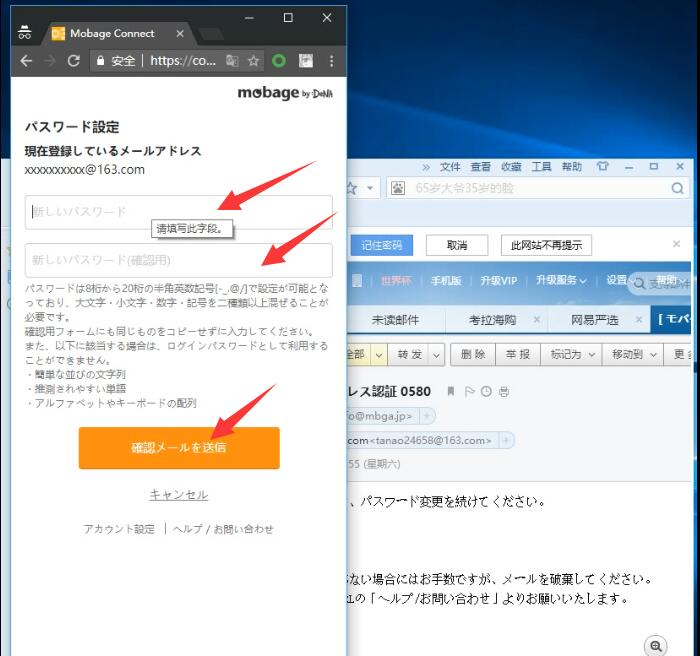Click the 此网站不再提示 button

click(x=546, y=245)
